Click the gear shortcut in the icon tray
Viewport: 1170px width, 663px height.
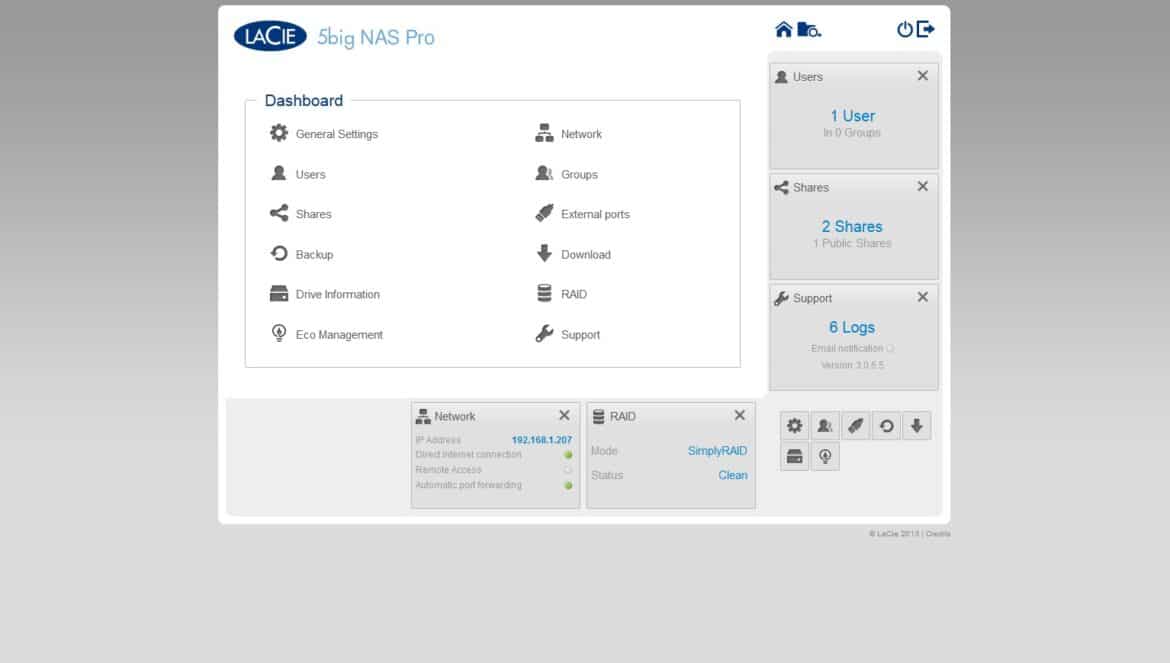point(795,426)
